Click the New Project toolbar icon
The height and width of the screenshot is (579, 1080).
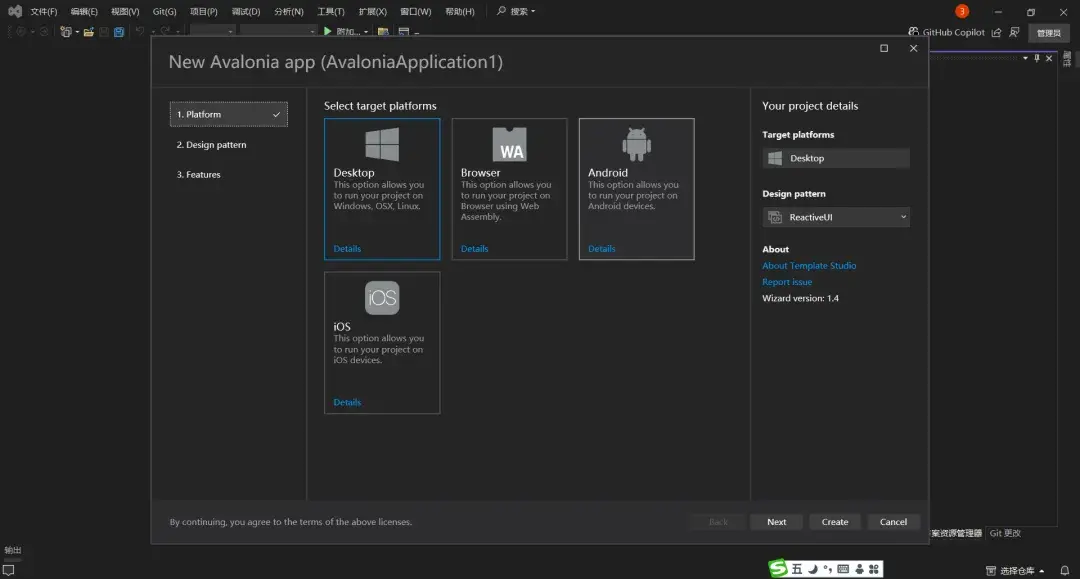[66, 32]
